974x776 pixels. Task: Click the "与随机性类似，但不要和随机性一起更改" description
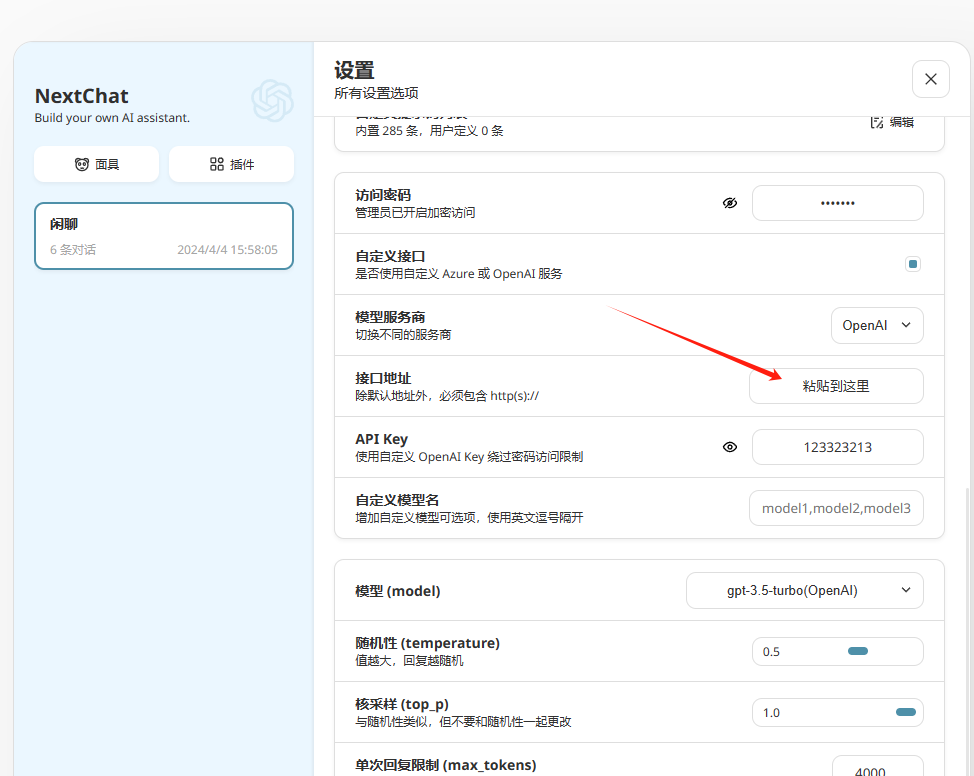pos(463,721)
